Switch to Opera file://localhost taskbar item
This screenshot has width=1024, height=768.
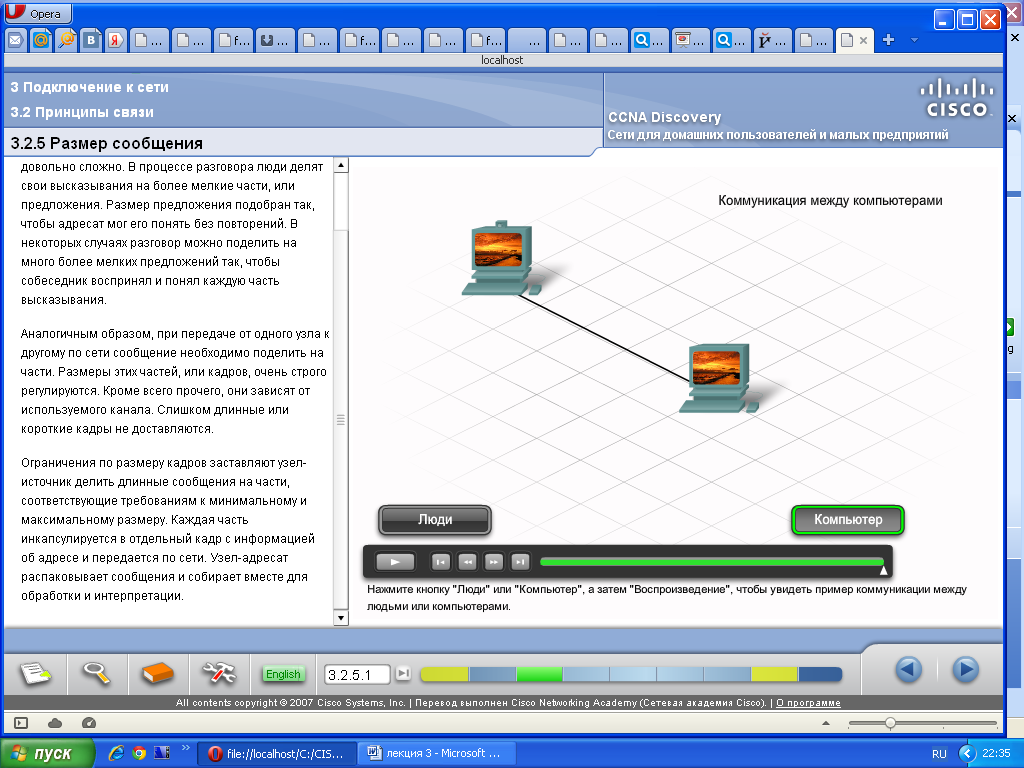point(277,754)
